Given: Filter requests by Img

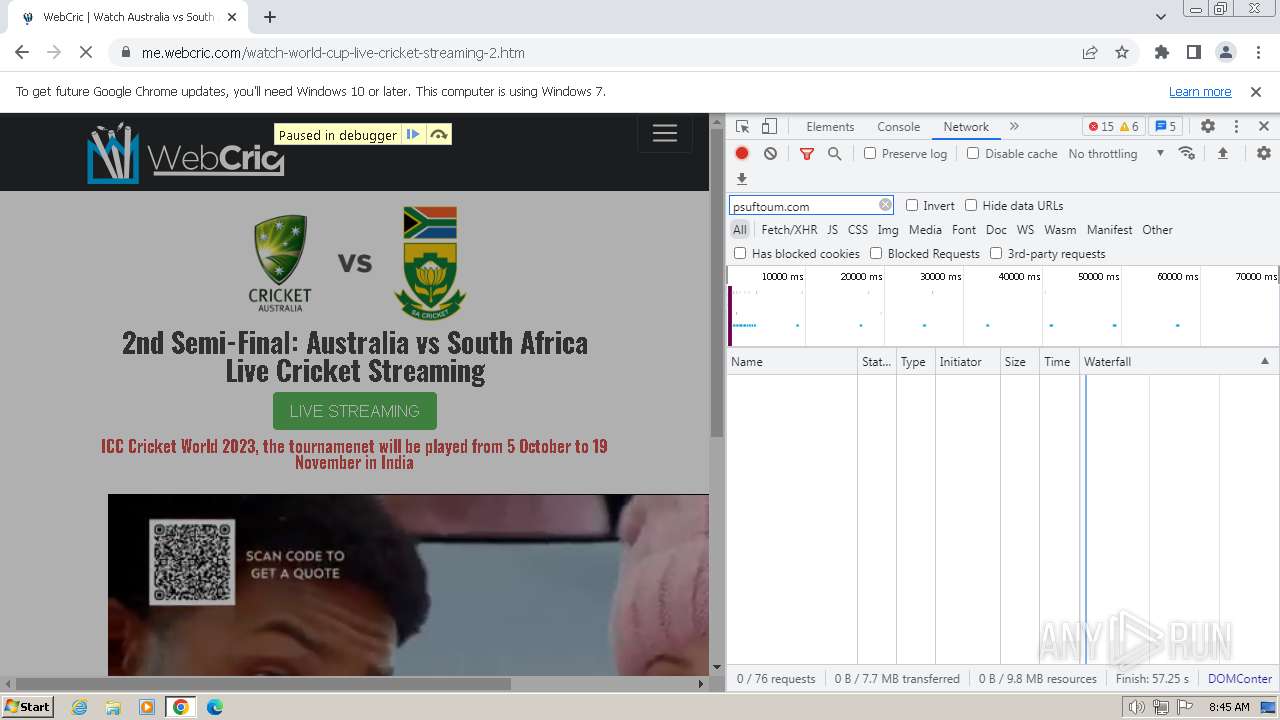Looking at the screenshot, I should coord(887,229).
